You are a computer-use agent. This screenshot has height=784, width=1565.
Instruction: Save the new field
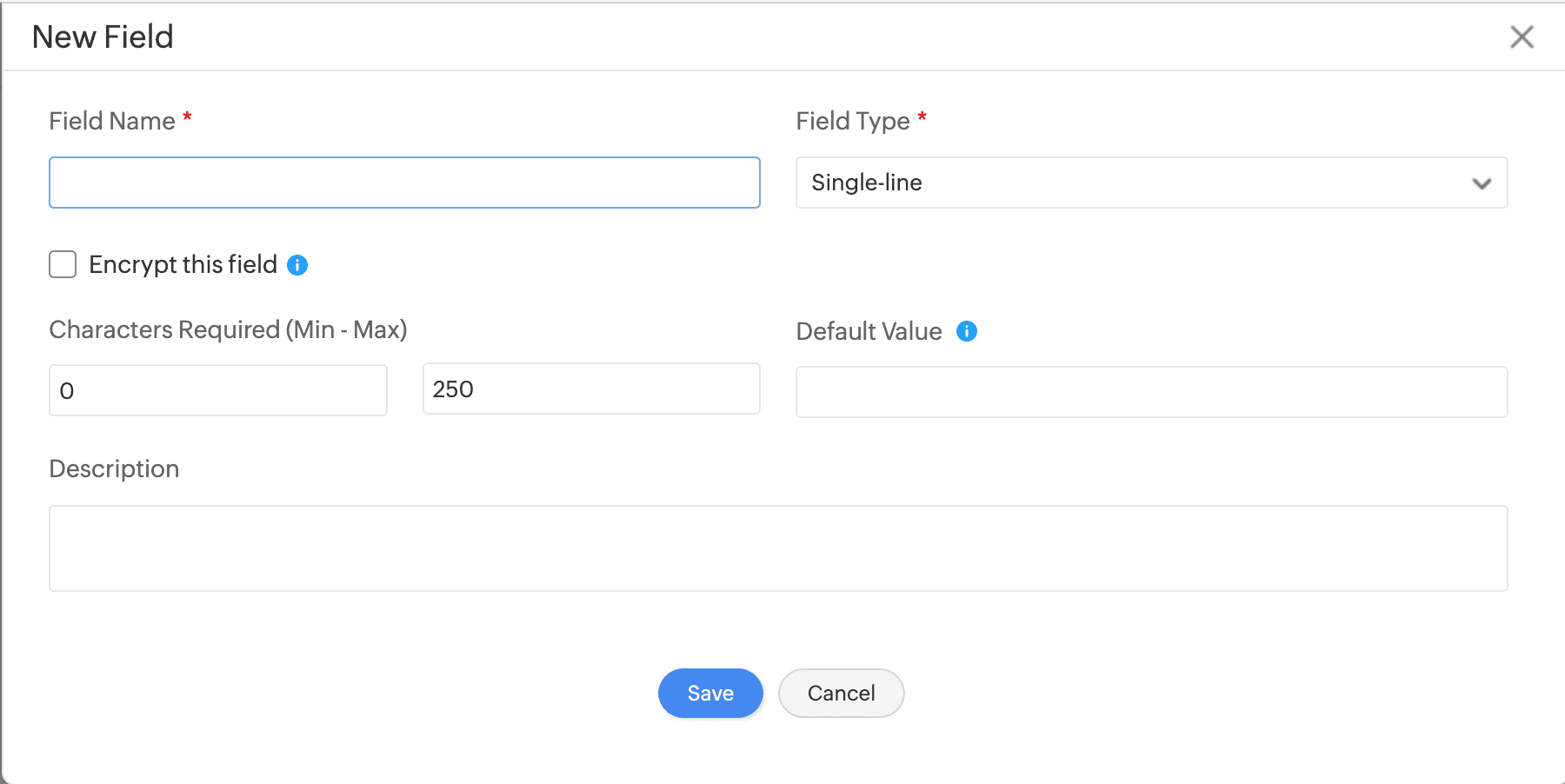[x=710, y=693]
